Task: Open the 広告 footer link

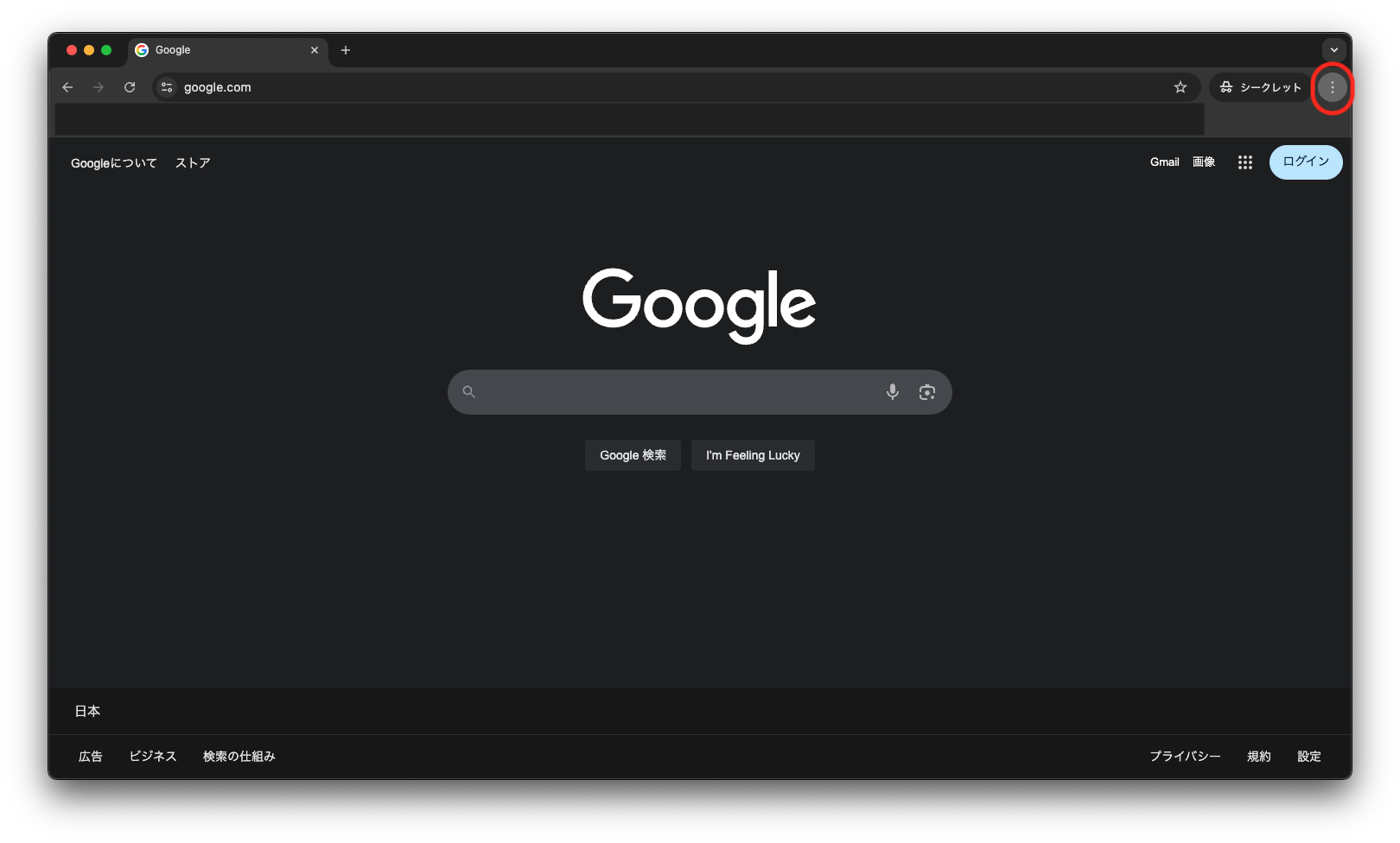Action: 91,757
